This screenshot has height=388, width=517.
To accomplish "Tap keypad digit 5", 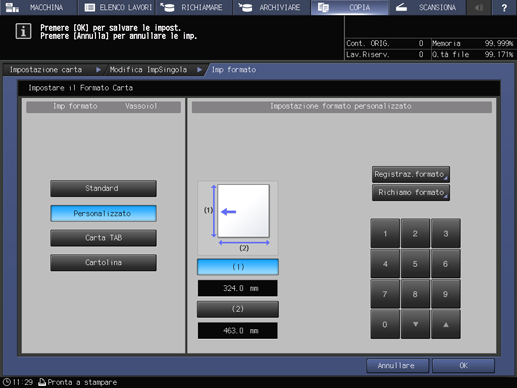I will point(415,264).
